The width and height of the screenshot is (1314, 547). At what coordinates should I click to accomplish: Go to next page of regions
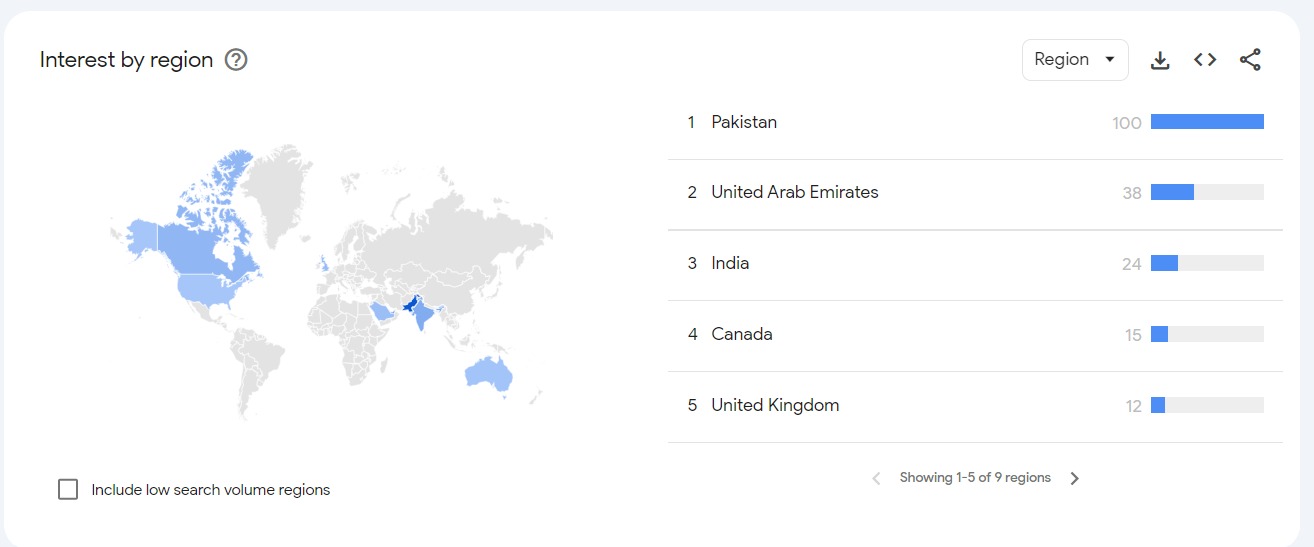[x=1075, y=478]
